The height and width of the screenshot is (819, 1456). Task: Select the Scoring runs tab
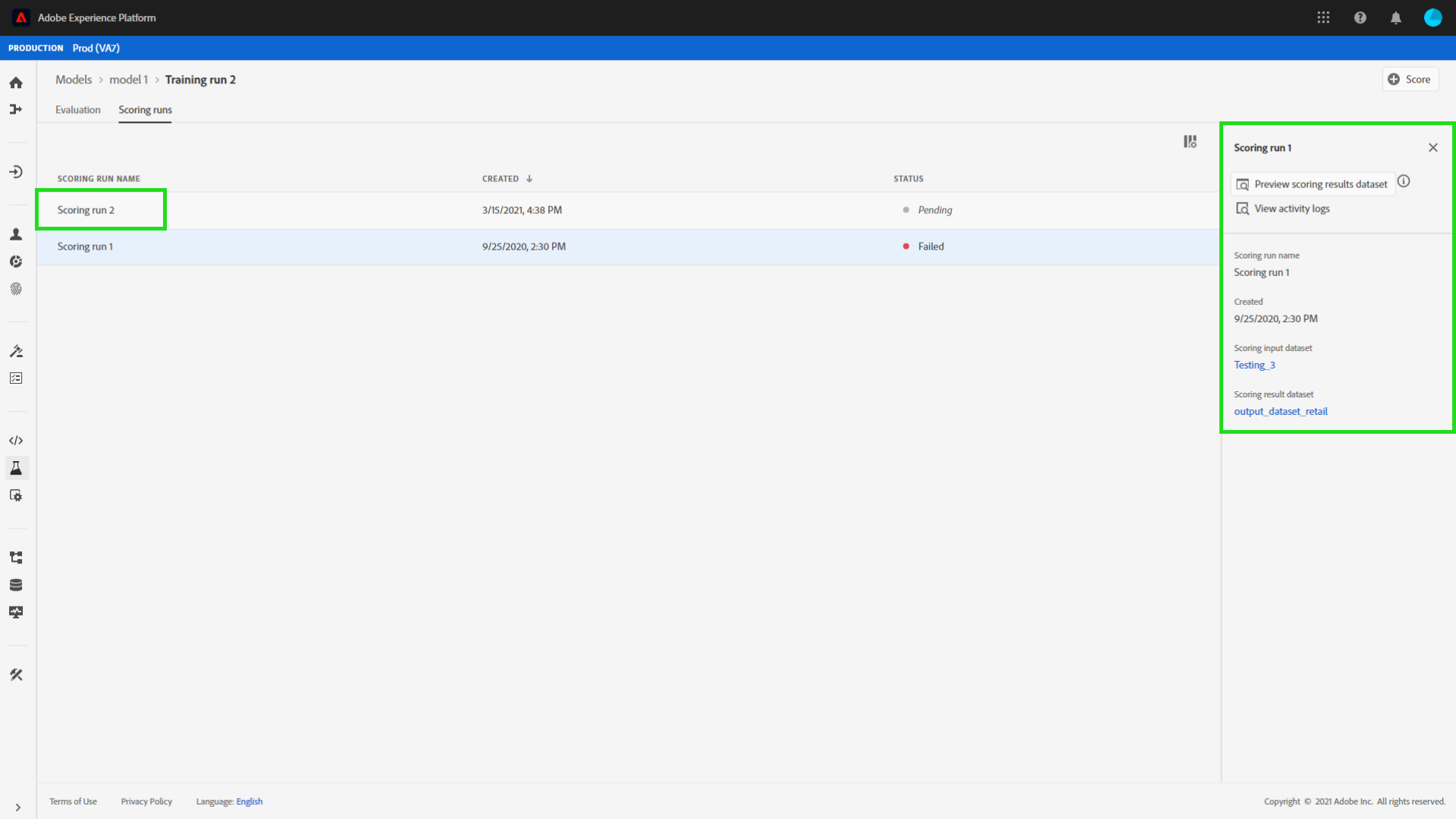145,110
